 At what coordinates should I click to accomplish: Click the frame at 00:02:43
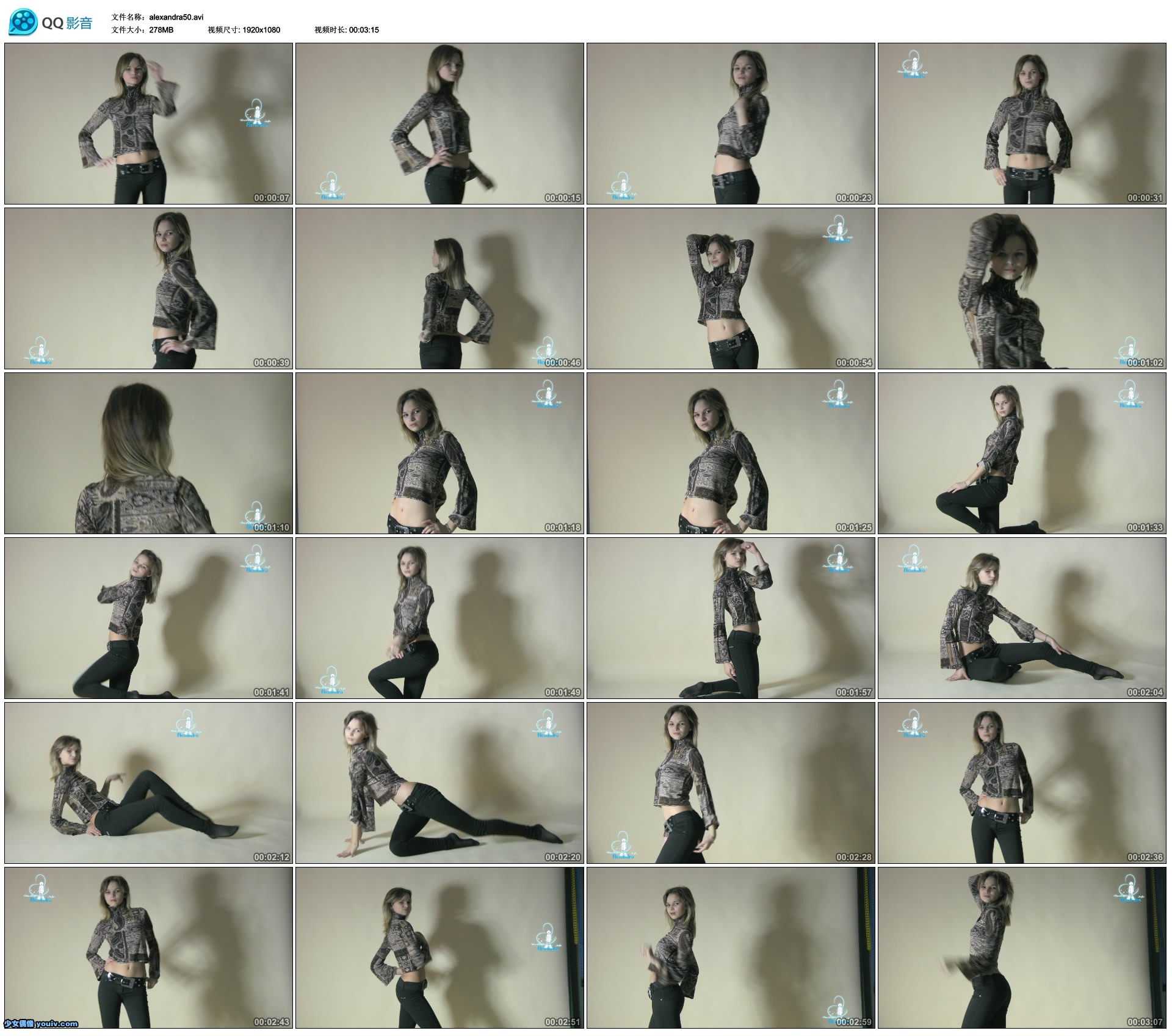click(x=148, y=947)
